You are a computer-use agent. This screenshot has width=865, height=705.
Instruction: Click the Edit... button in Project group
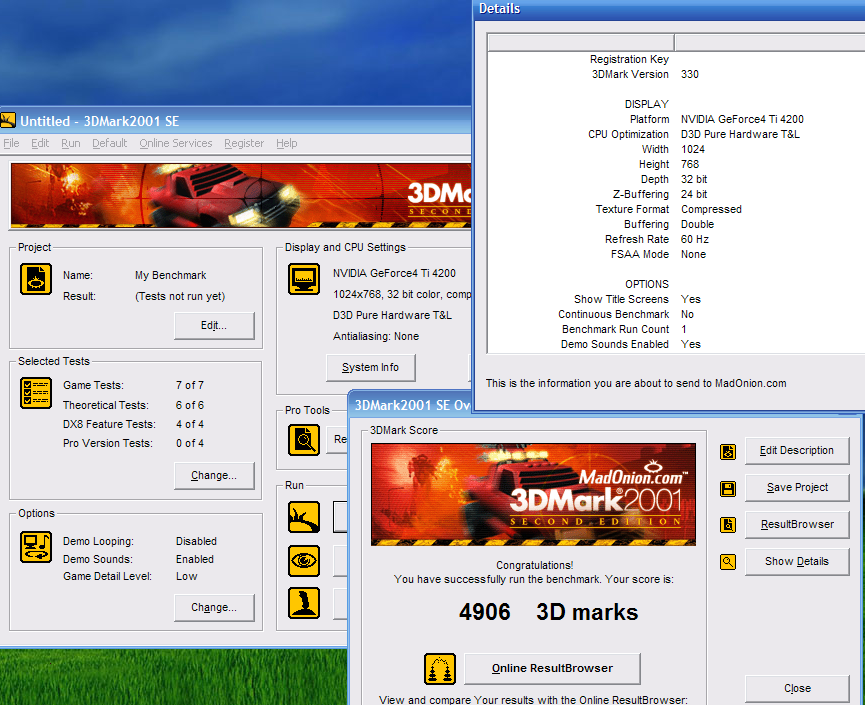[x=214, y=325]
